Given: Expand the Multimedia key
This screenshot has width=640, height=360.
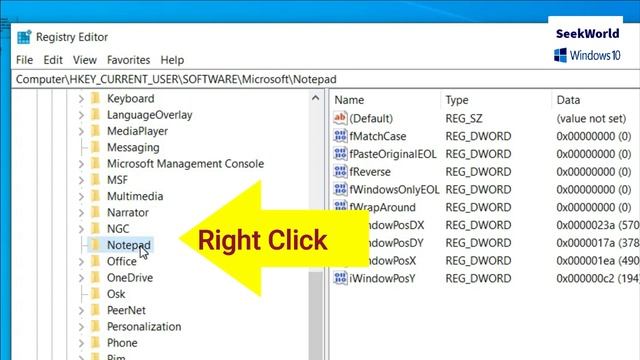Looking at the screenshot, I should tap(81, 197).
